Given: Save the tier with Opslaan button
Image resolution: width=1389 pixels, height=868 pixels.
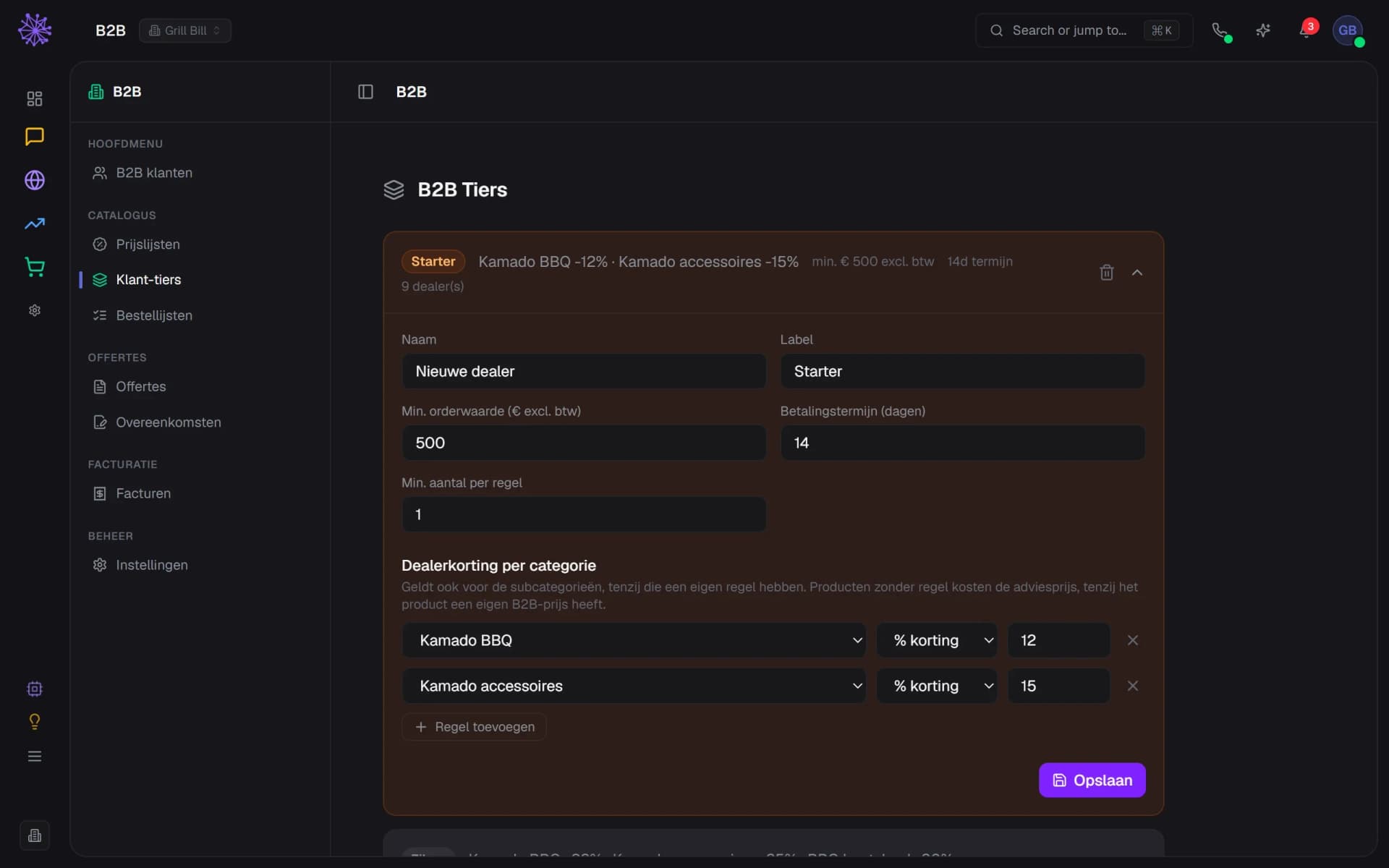Looking at the screenshot, I should click(1092, 780).
